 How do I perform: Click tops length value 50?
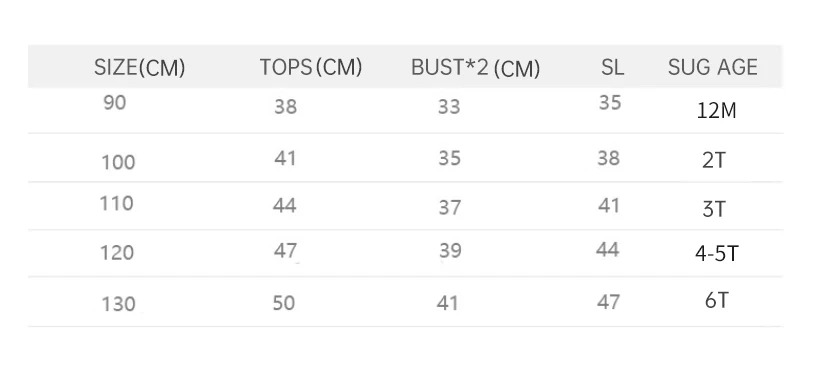pos(284,303)
